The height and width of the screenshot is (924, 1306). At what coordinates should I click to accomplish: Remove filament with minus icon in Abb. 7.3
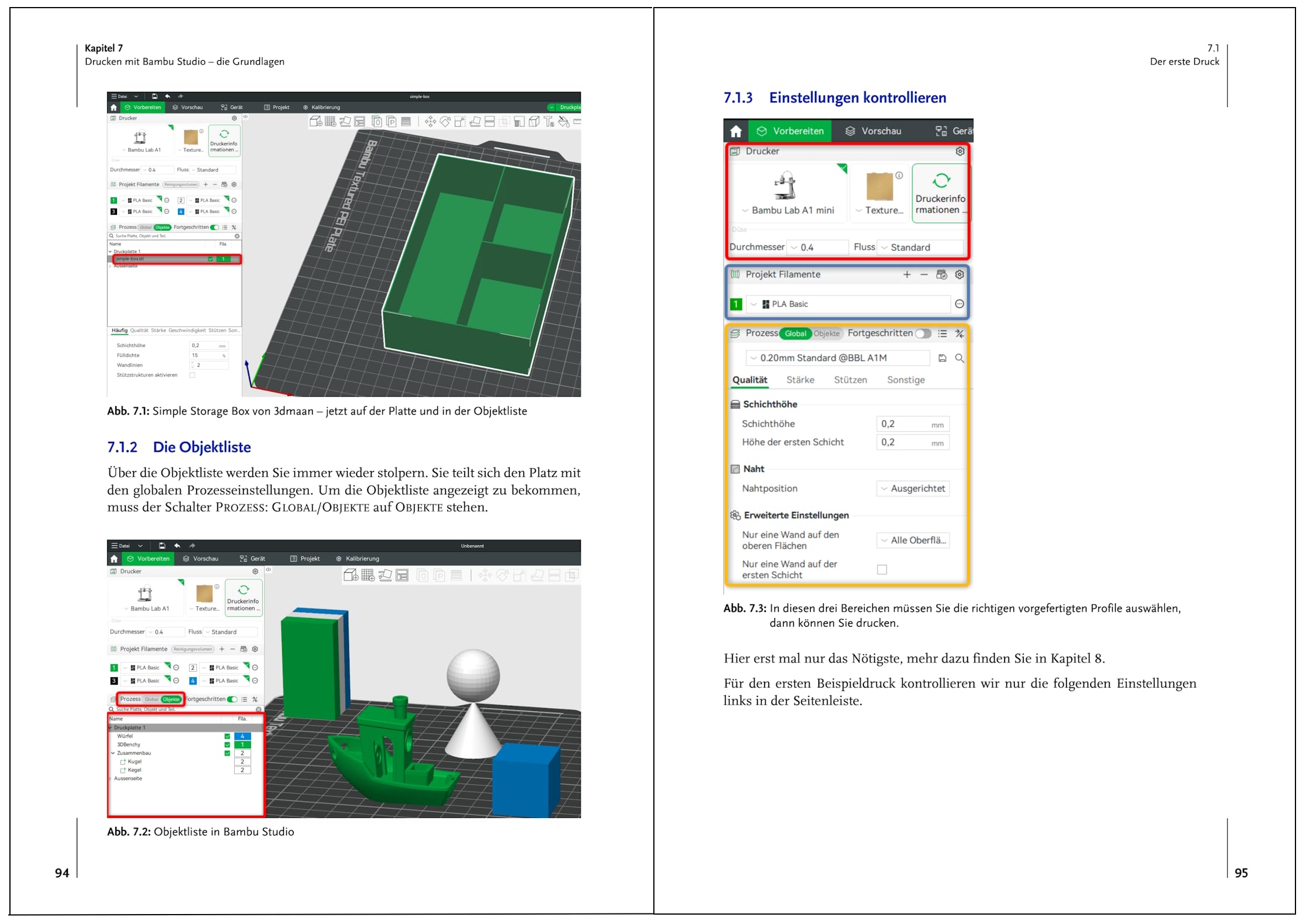pos(924,274)
